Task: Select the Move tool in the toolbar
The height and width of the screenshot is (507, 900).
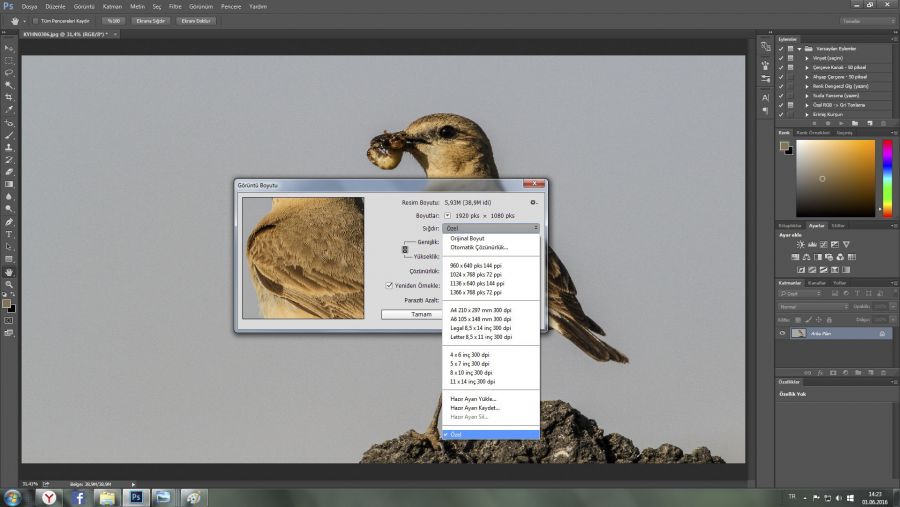Action: 9,48
